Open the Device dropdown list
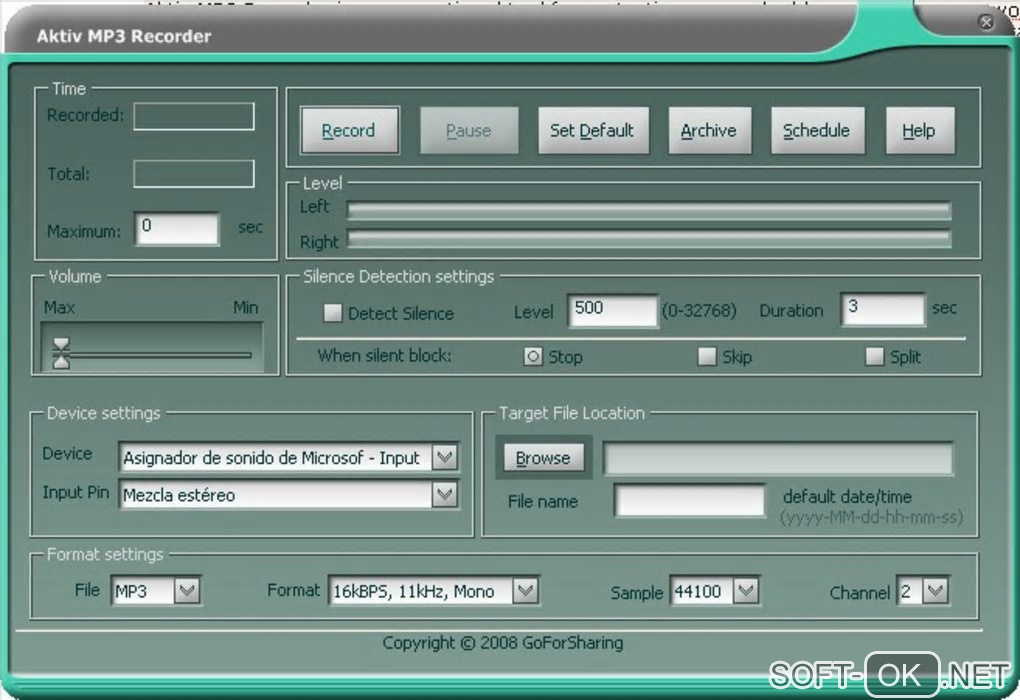Viewport: 1020px width, 700px height. click(445, 457)
